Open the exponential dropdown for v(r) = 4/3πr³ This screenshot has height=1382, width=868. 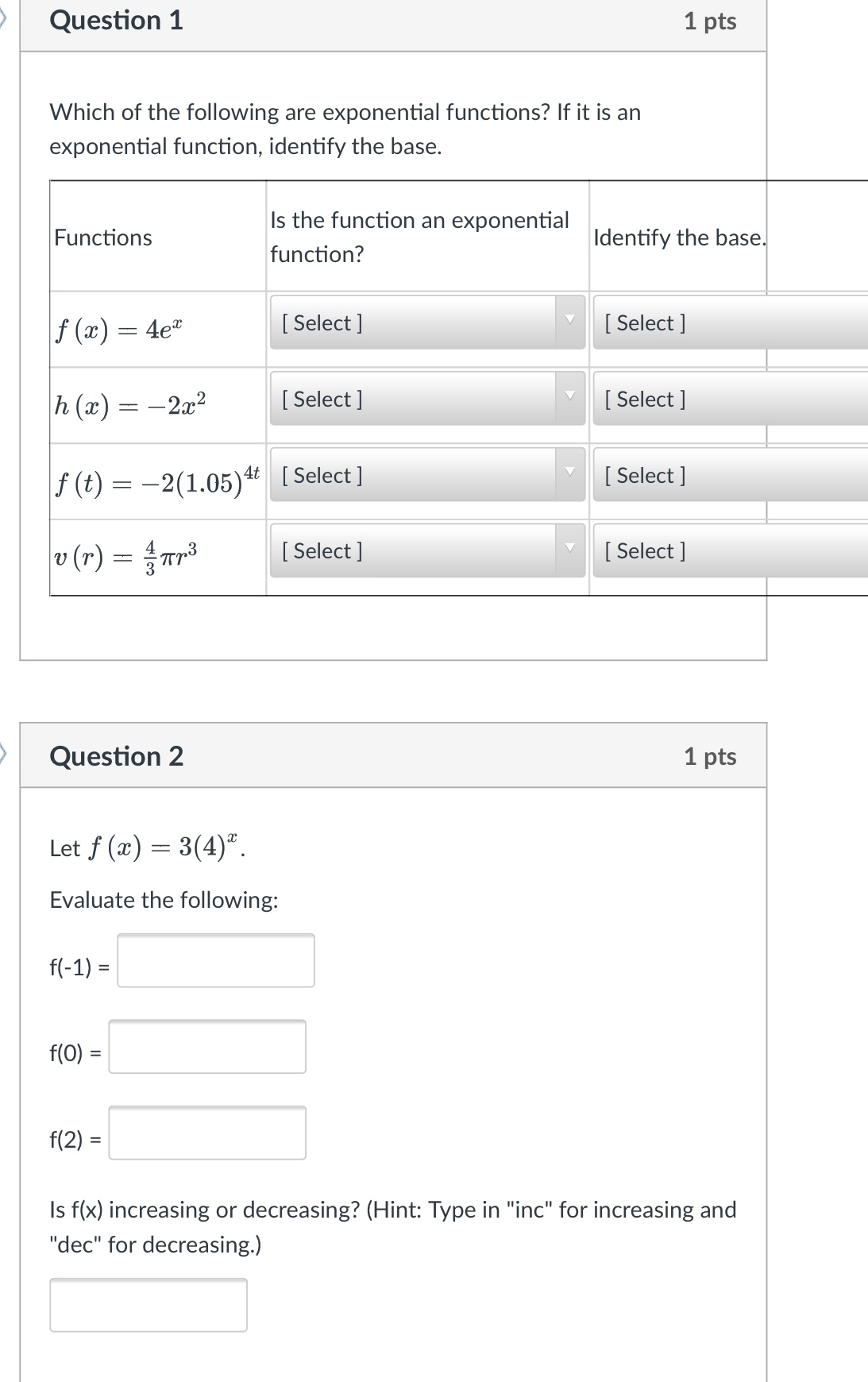coord(426,550)
